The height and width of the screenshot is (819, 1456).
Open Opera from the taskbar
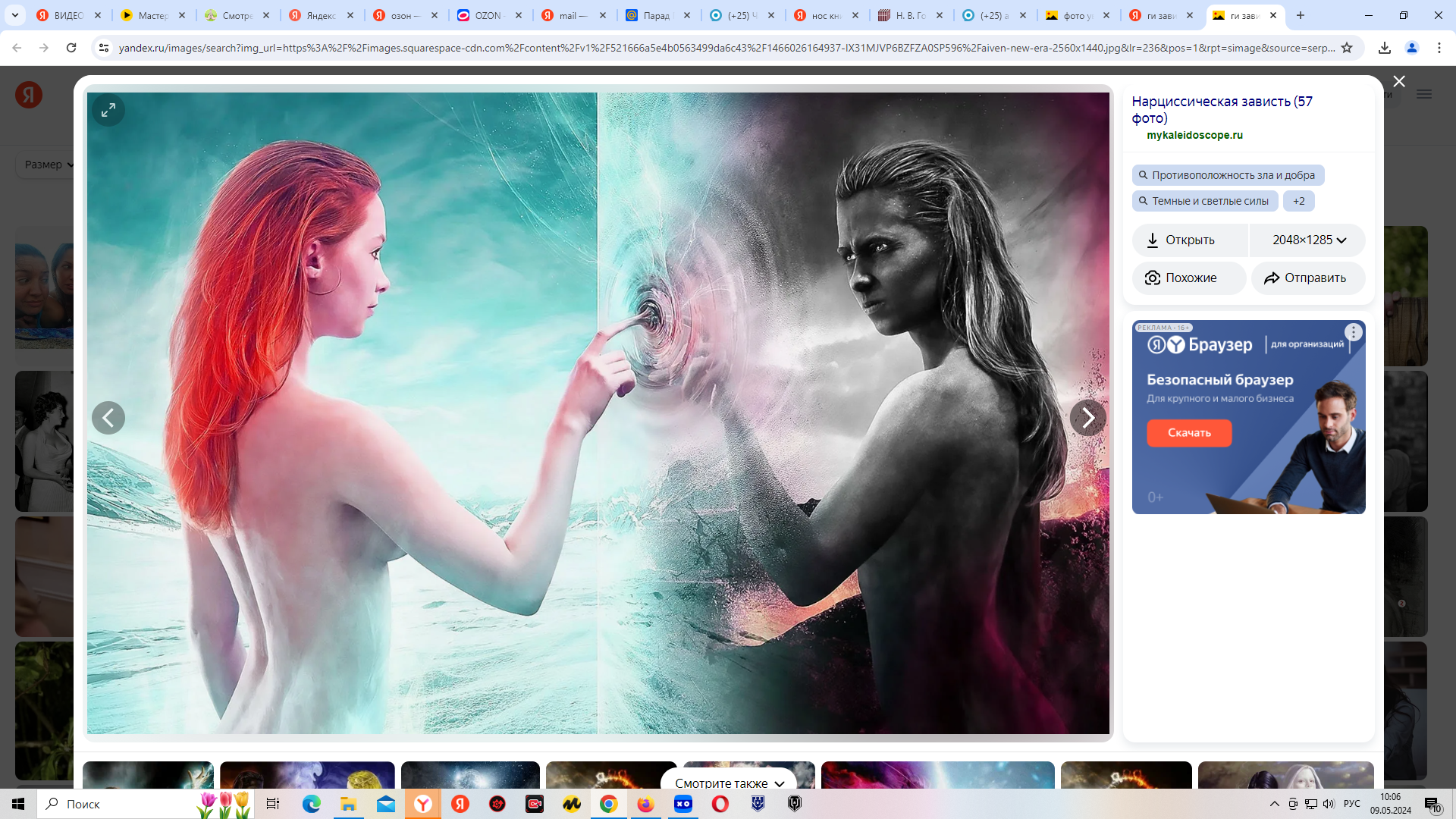click(720, 804)
